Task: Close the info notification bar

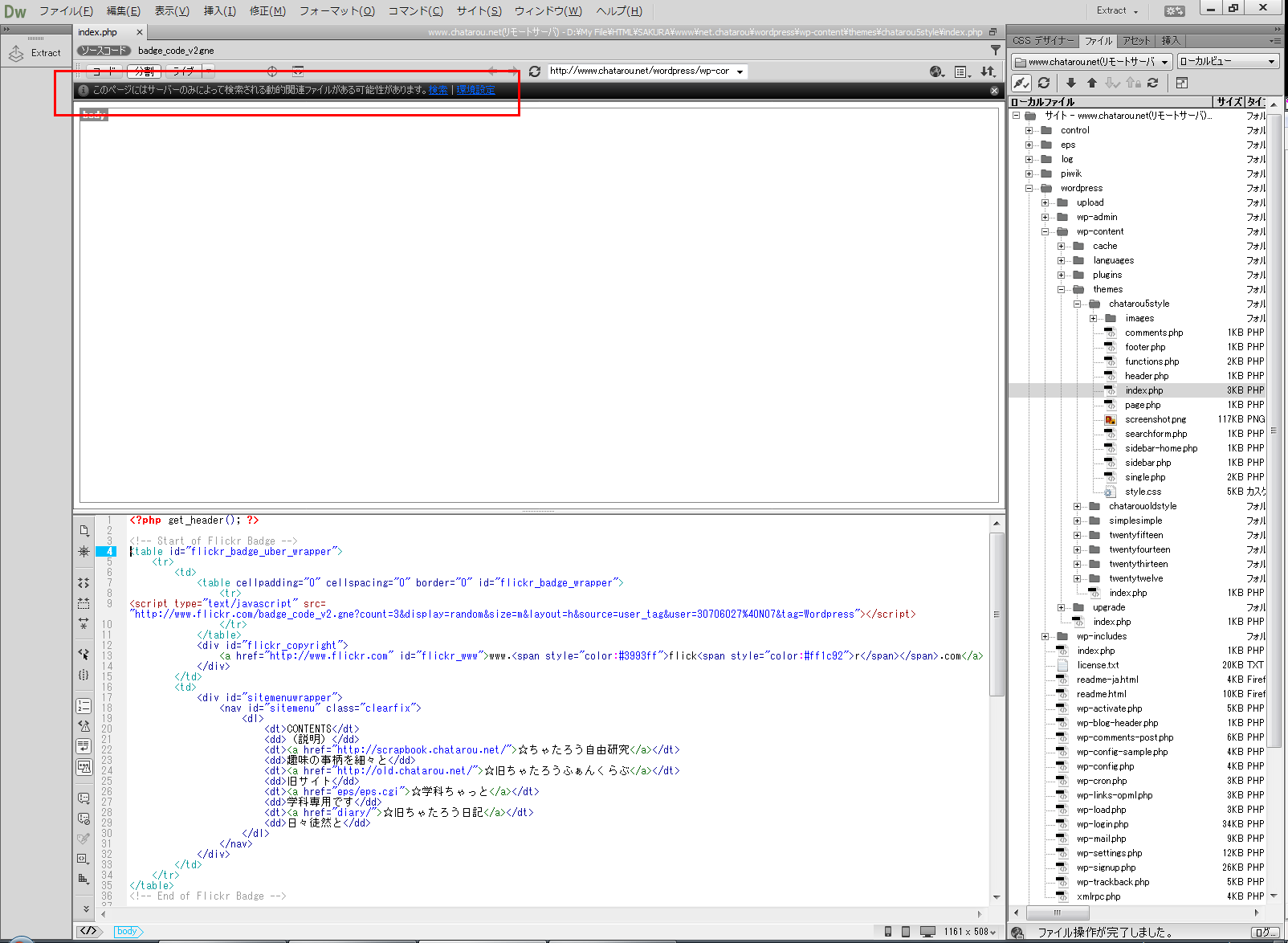Action: point(994,91)
